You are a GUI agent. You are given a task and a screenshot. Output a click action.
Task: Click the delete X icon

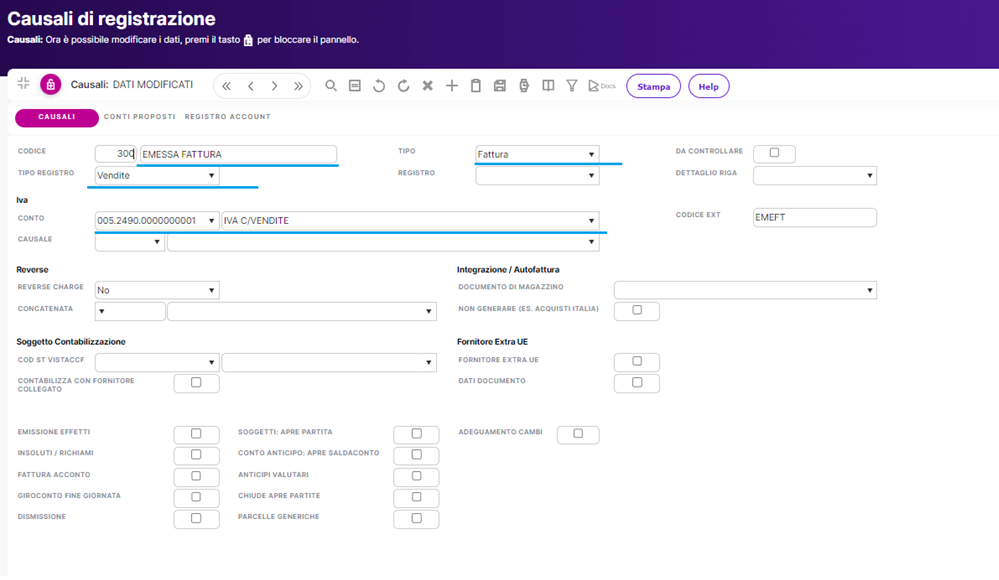tap(428, 85)
